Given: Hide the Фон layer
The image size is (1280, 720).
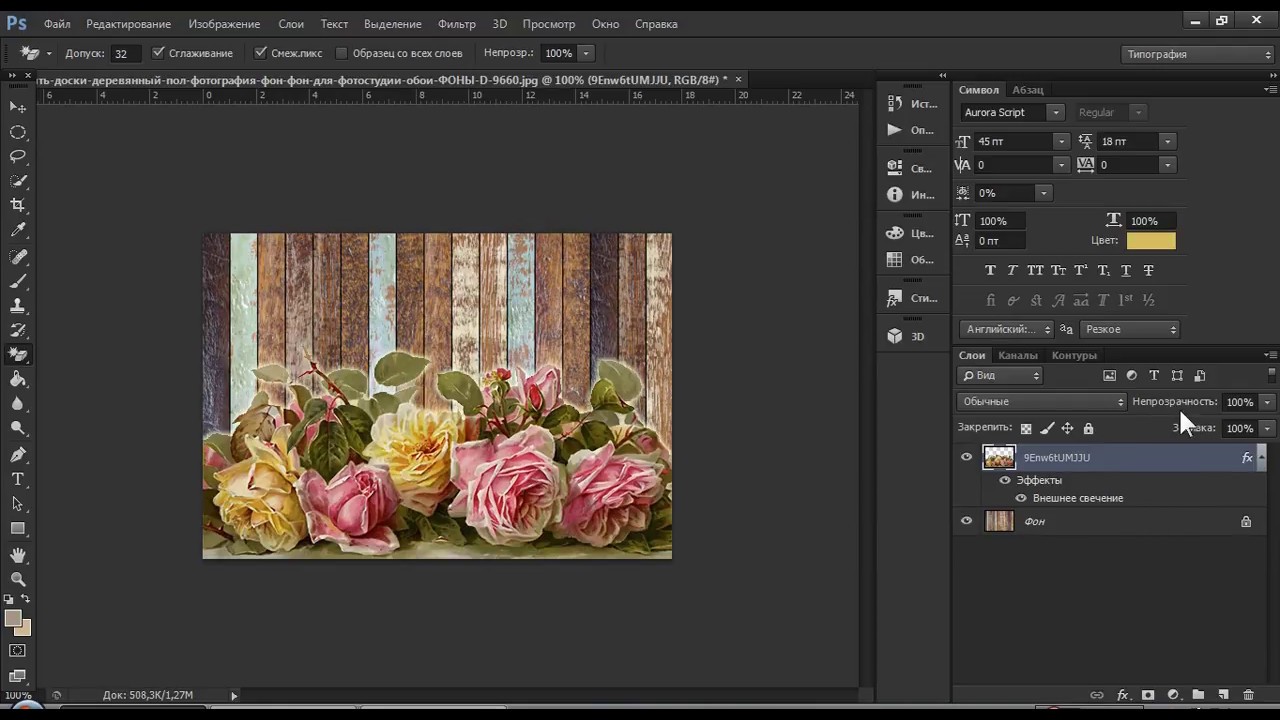Looking at the screenshot, I should 966,521.
